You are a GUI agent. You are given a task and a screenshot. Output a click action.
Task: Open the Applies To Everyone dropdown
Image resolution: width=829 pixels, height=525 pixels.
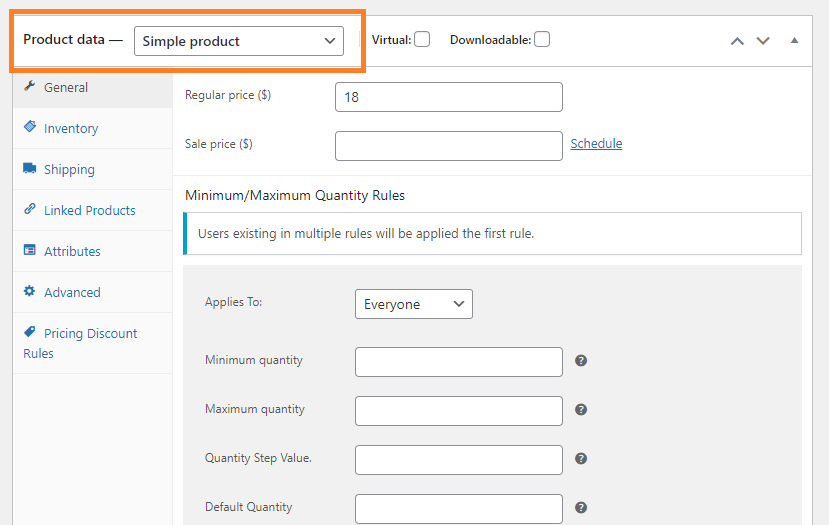[414, 304]
